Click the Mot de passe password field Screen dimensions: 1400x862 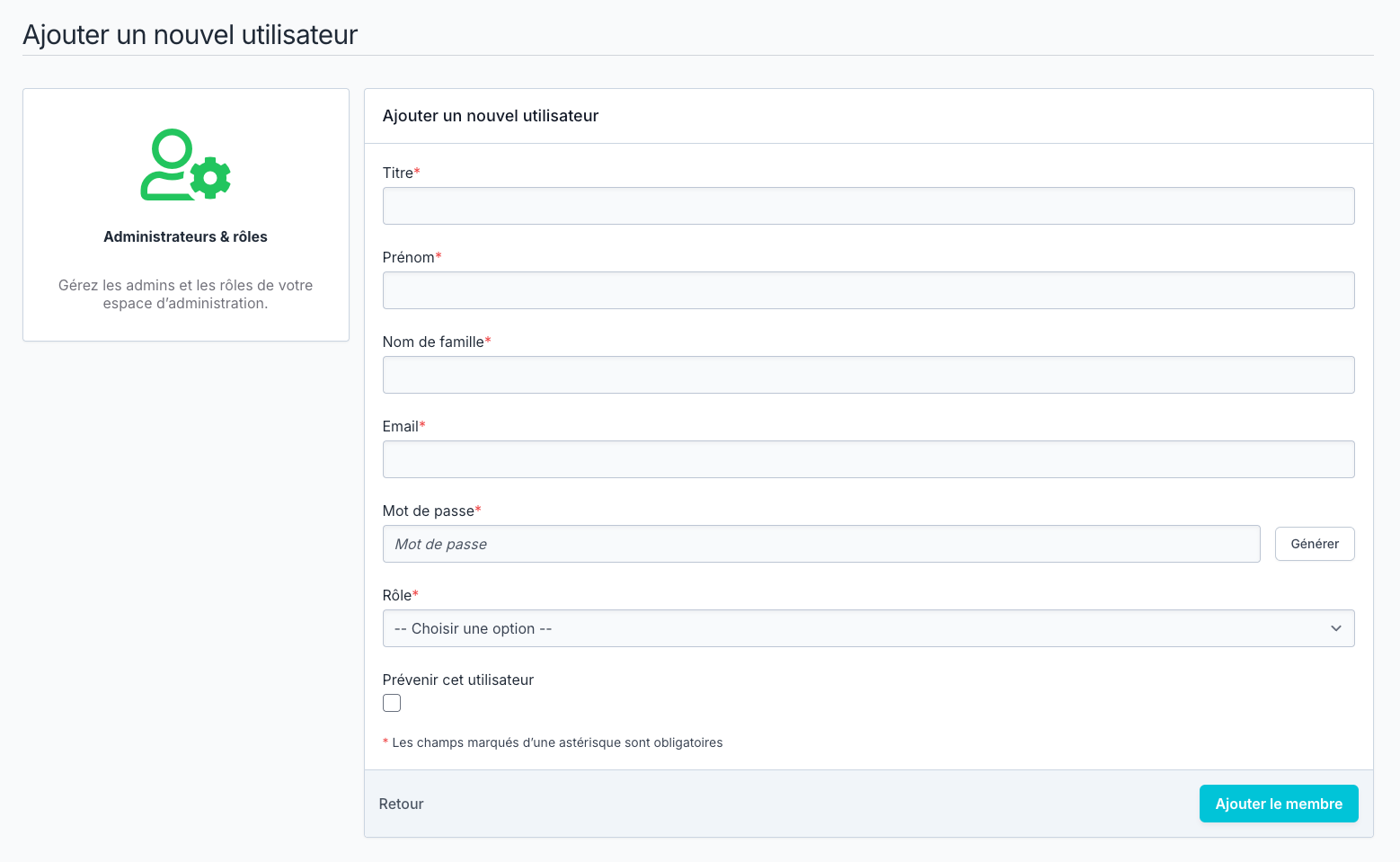pyautogui.click(x=820, y=544)
